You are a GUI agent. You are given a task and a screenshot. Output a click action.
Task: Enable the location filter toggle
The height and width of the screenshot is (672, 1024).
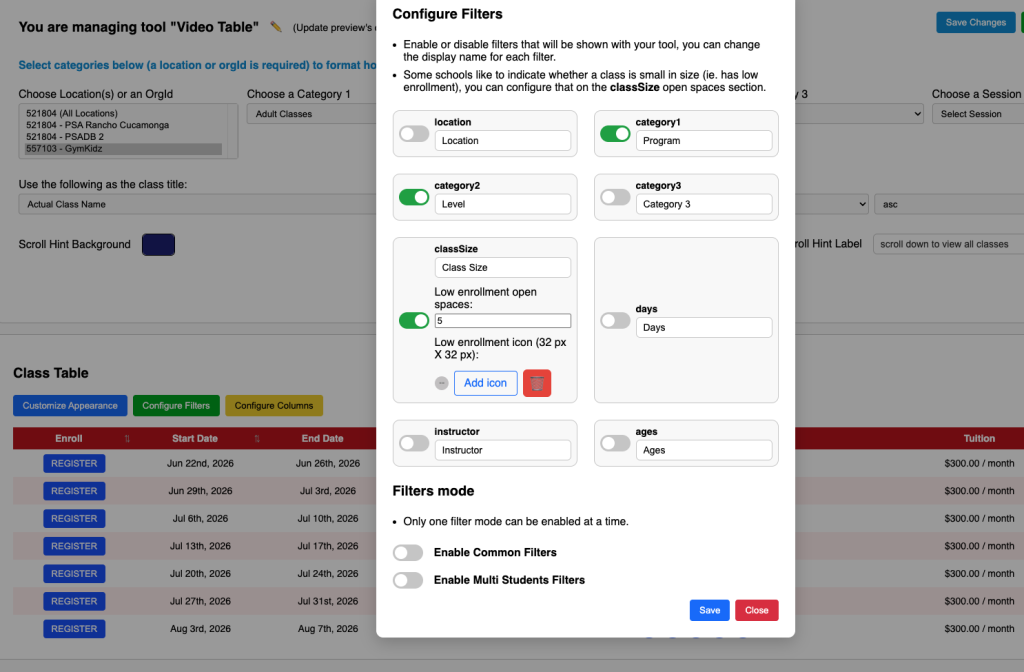pos(414,133)
